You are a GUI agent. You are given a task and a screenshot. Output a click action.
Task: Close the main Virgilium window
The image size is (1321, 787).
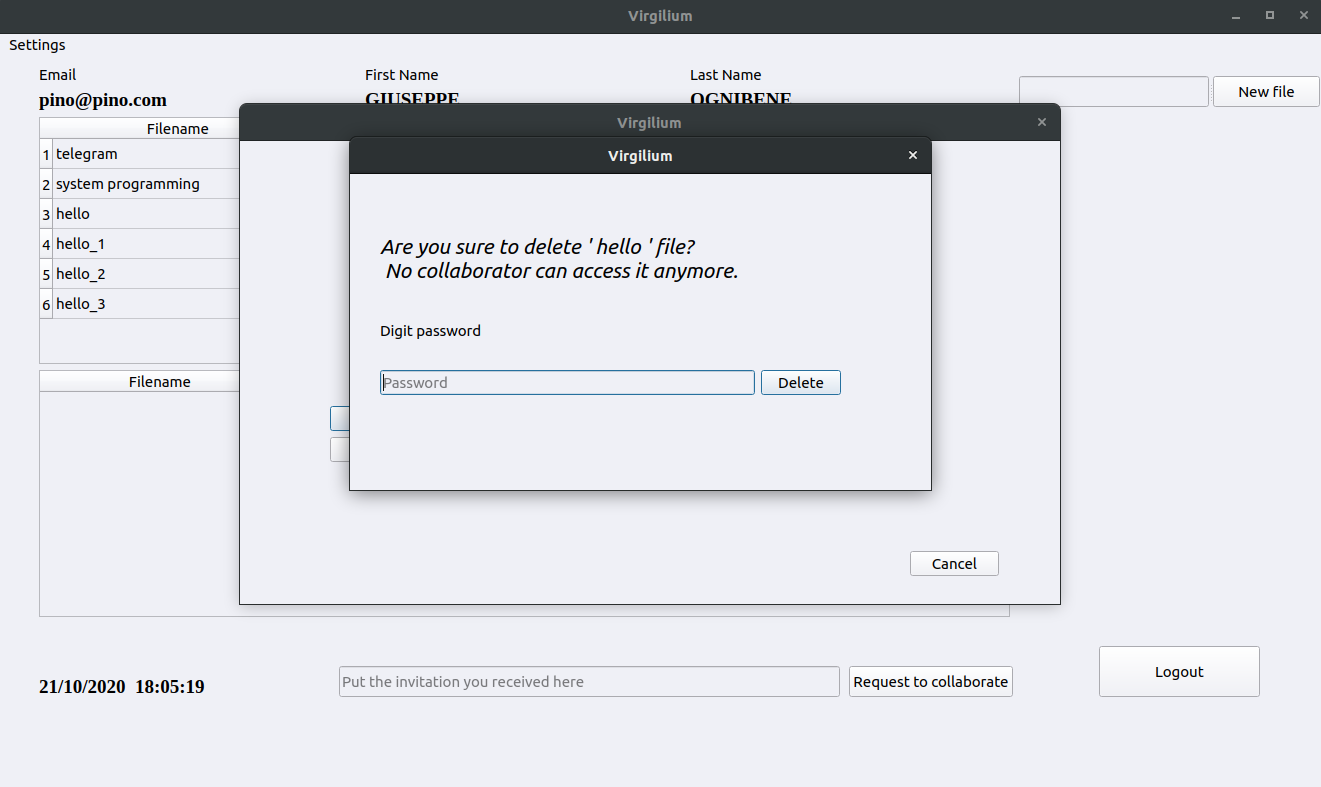point(1302,15)
